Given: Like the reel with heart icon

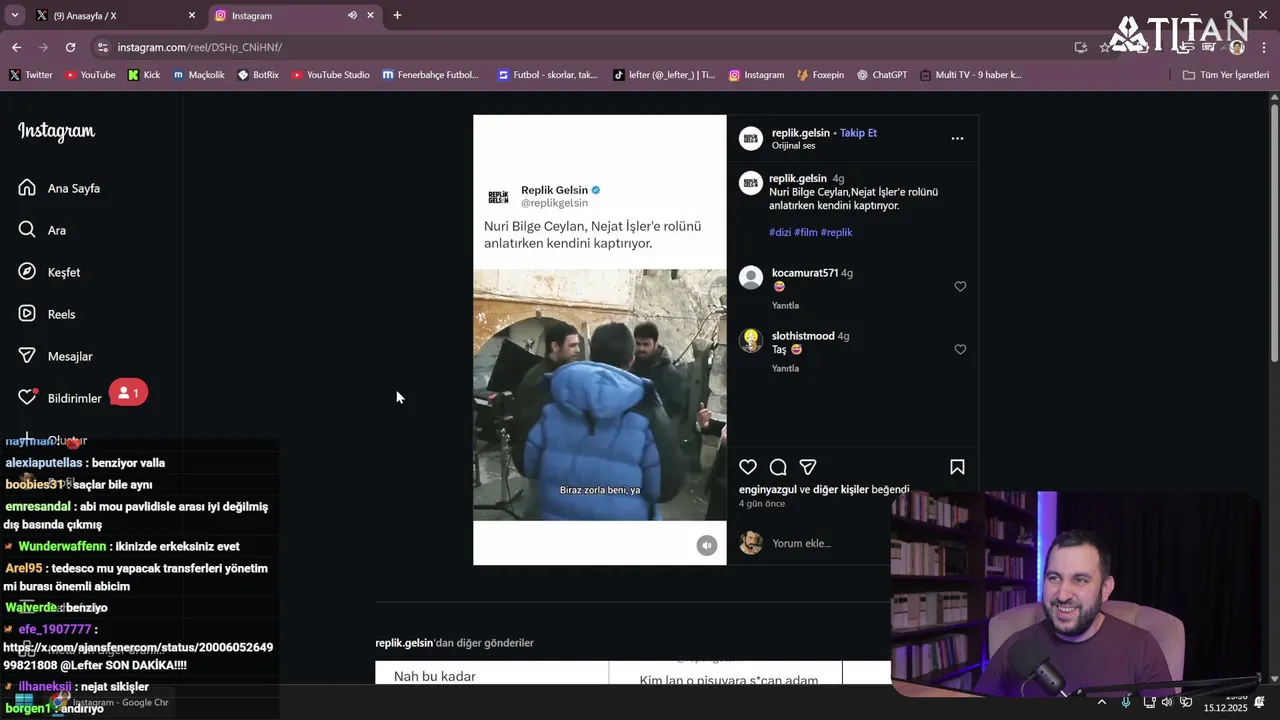Looking at the screenshot, I should coord(748,467).
